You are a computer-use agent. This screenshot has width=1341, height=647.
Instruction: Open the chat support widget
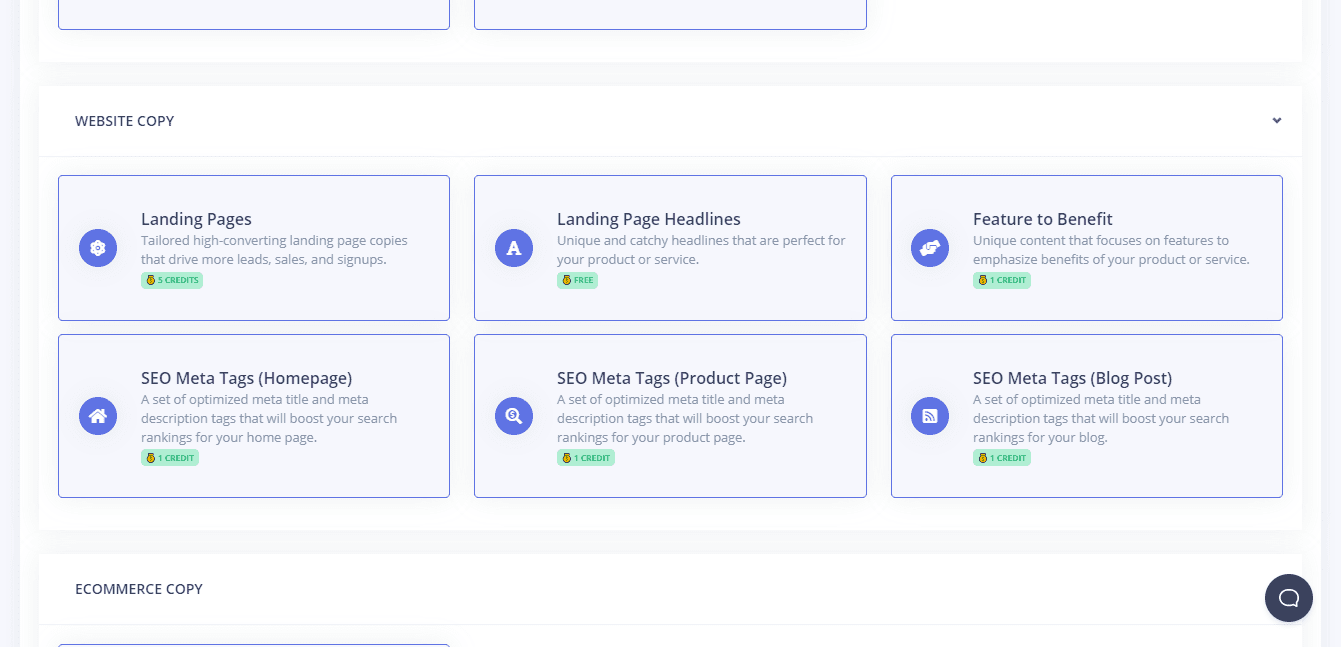[1289, 598]
